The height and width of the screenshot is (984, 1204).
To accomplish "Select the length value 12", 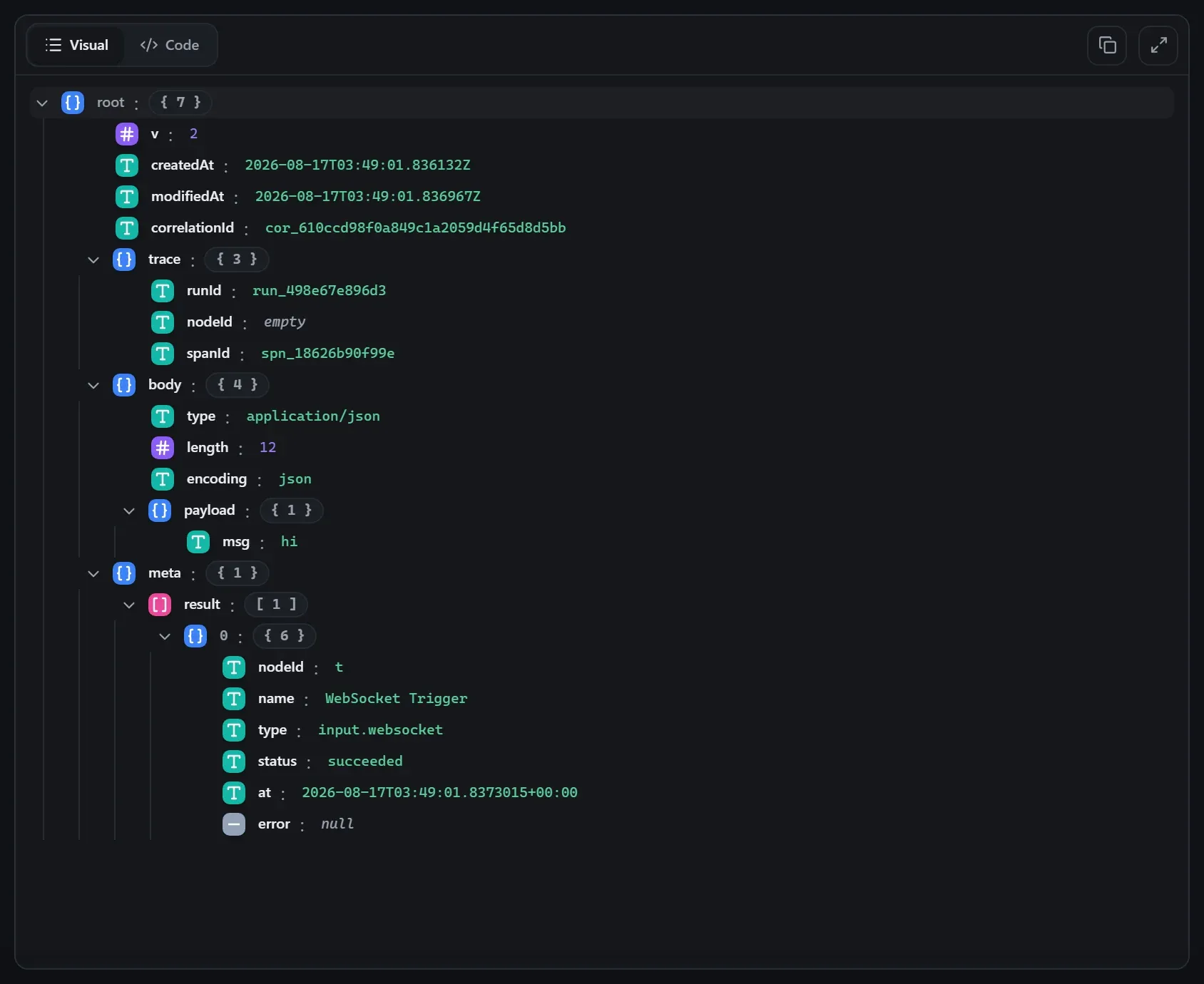I will (267, 447).
